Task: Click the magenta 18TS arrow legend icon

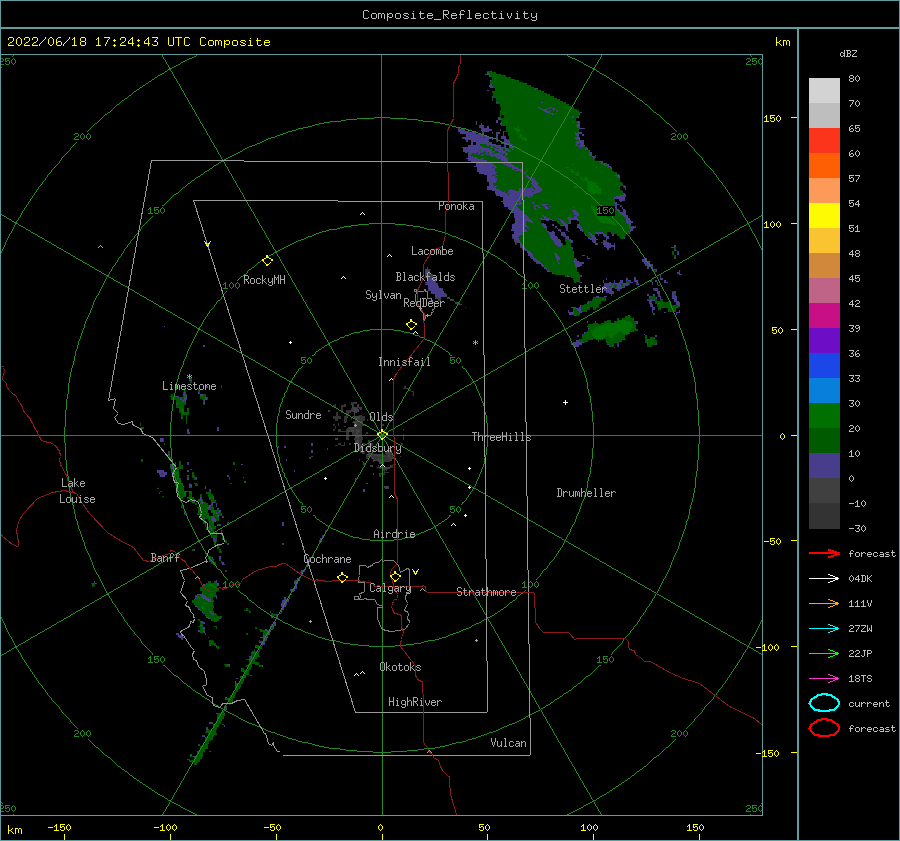Action: tap(824, 679)
